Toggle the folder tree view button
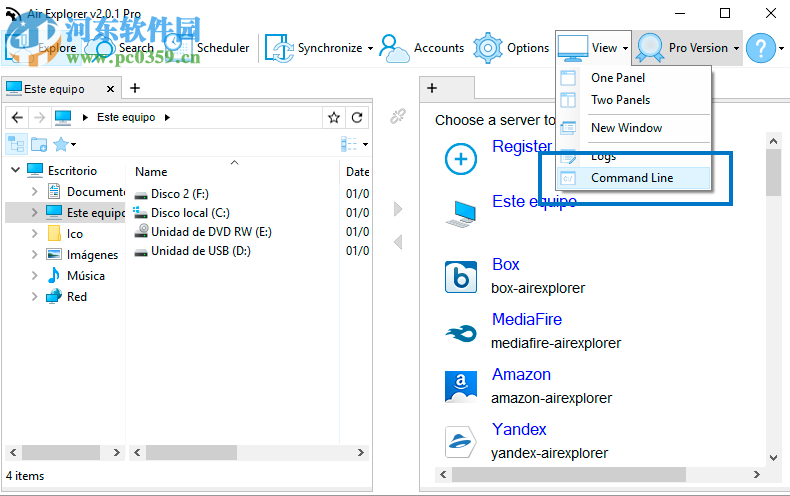This screenshot has width=790, height=496. 16,144
